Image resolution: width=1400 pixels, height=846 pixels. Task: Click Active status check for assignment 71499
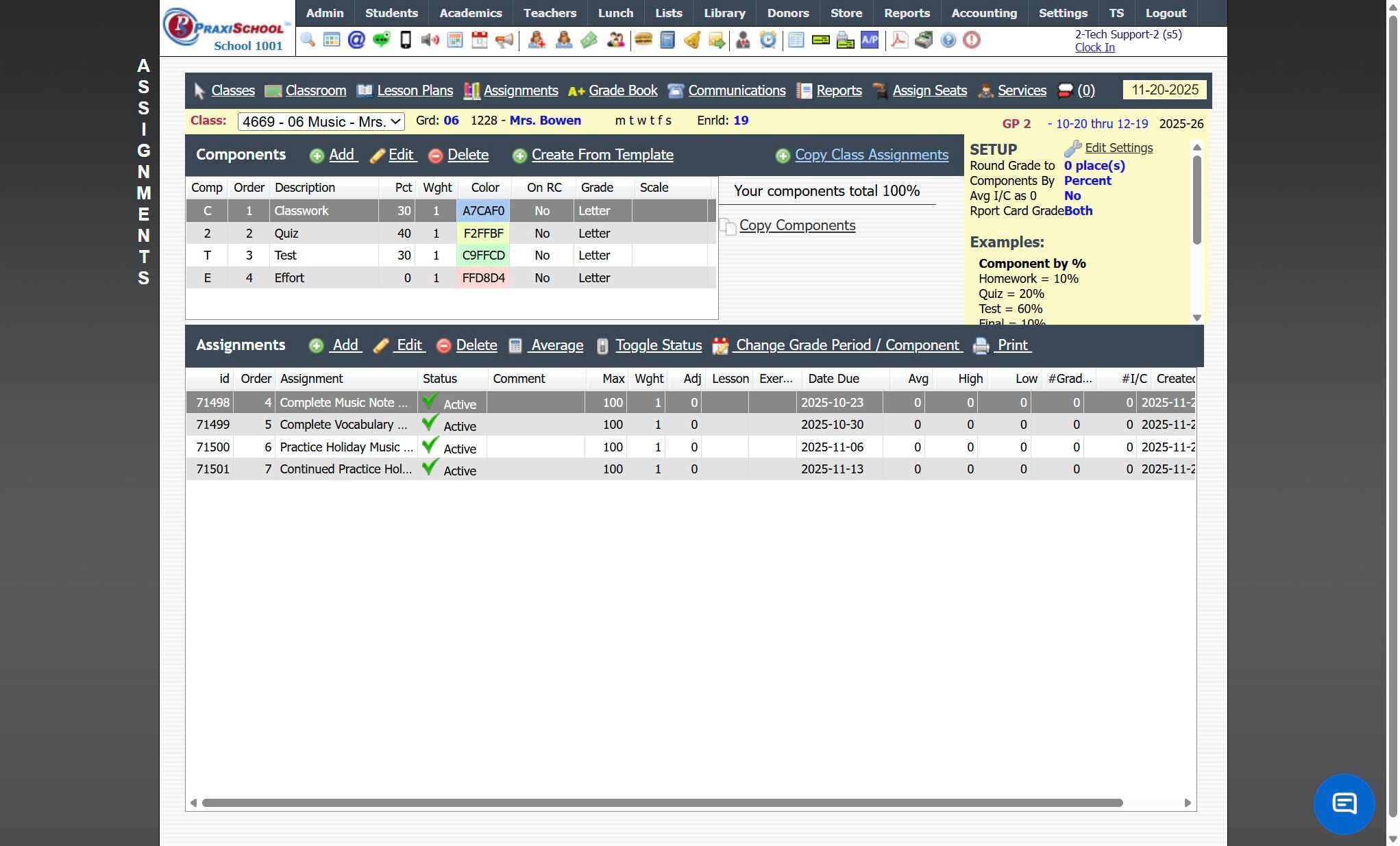tap(431, 423)
